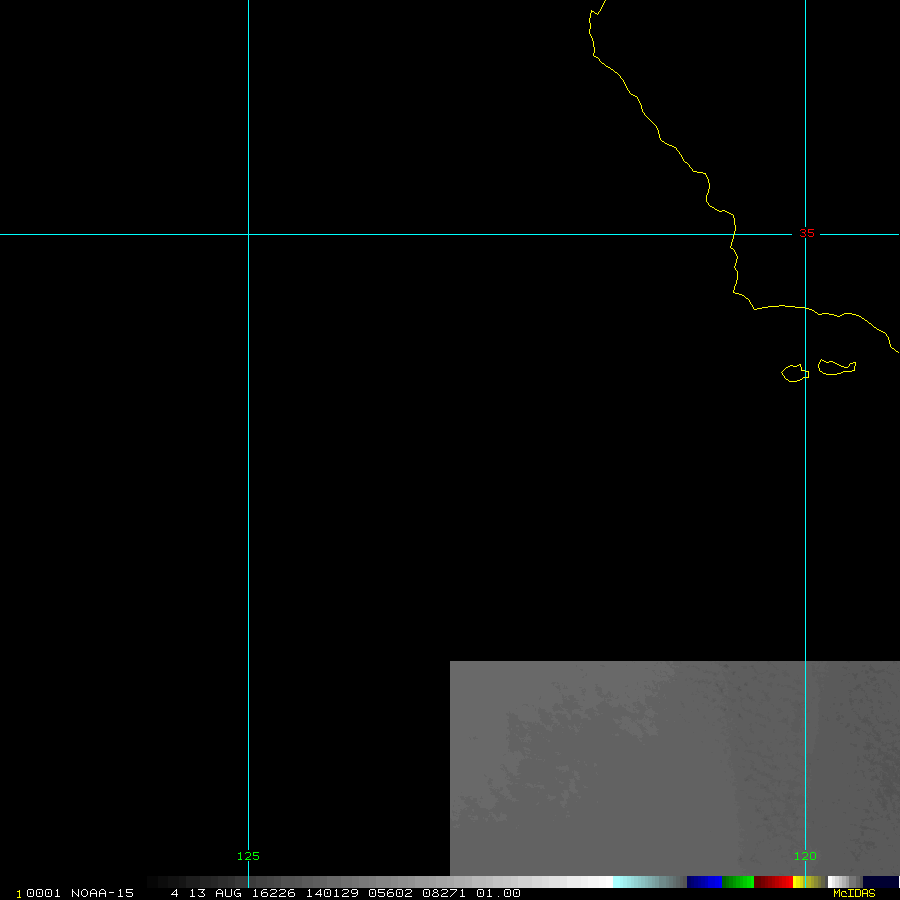Select the 16226 Julian date value
The height and width of the screenshot is (900, 900).
click(x=274, y=893)
